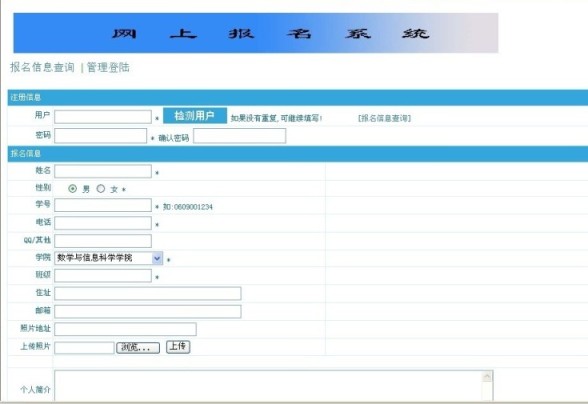Screen dimensions: 588x404
Task: Click the 住址 address input field
Action: click(x=148, y=293)
